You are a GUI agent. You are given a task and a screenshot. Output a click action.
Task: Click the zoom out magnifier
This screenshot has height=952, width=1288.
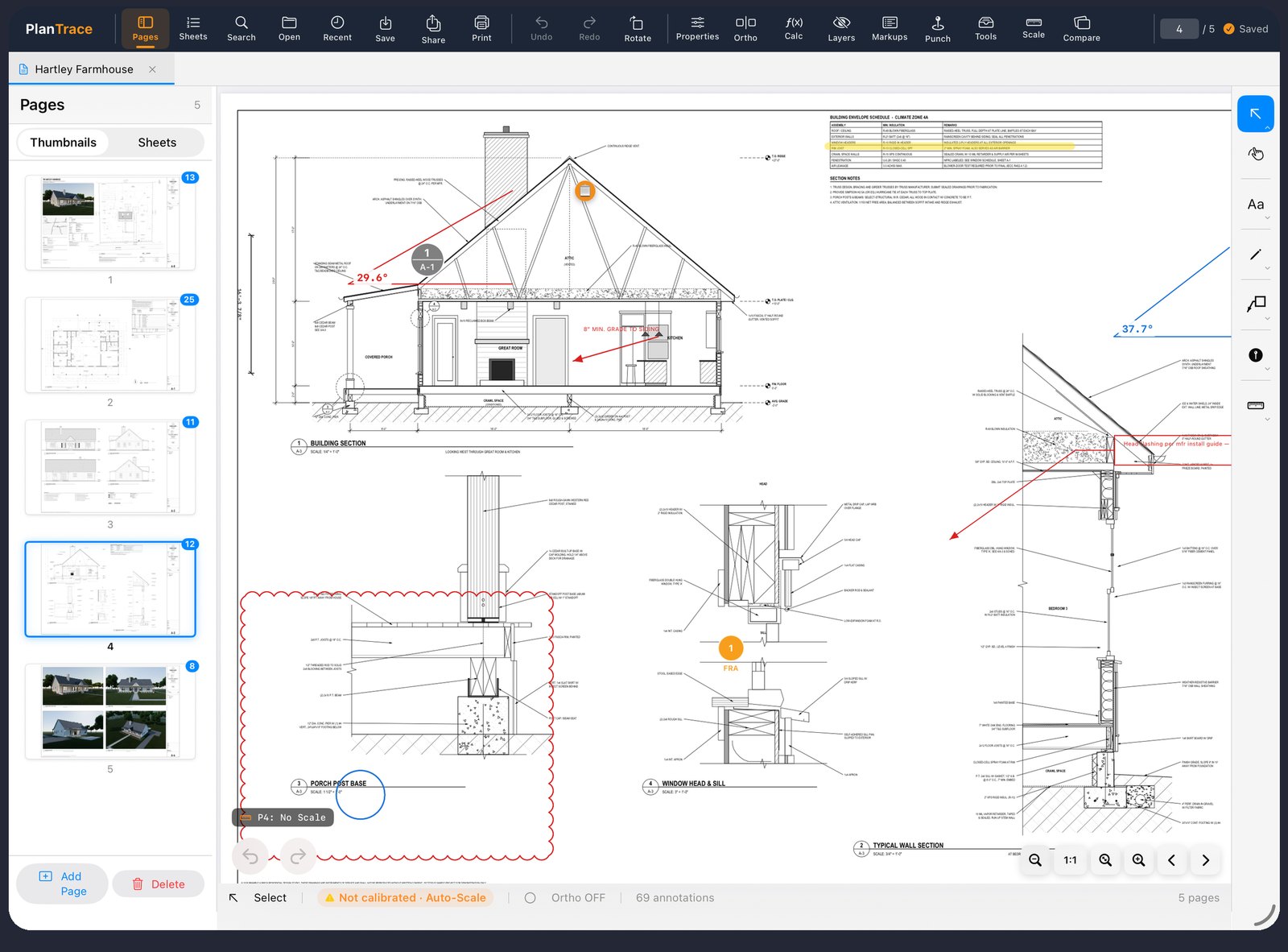1035,860
